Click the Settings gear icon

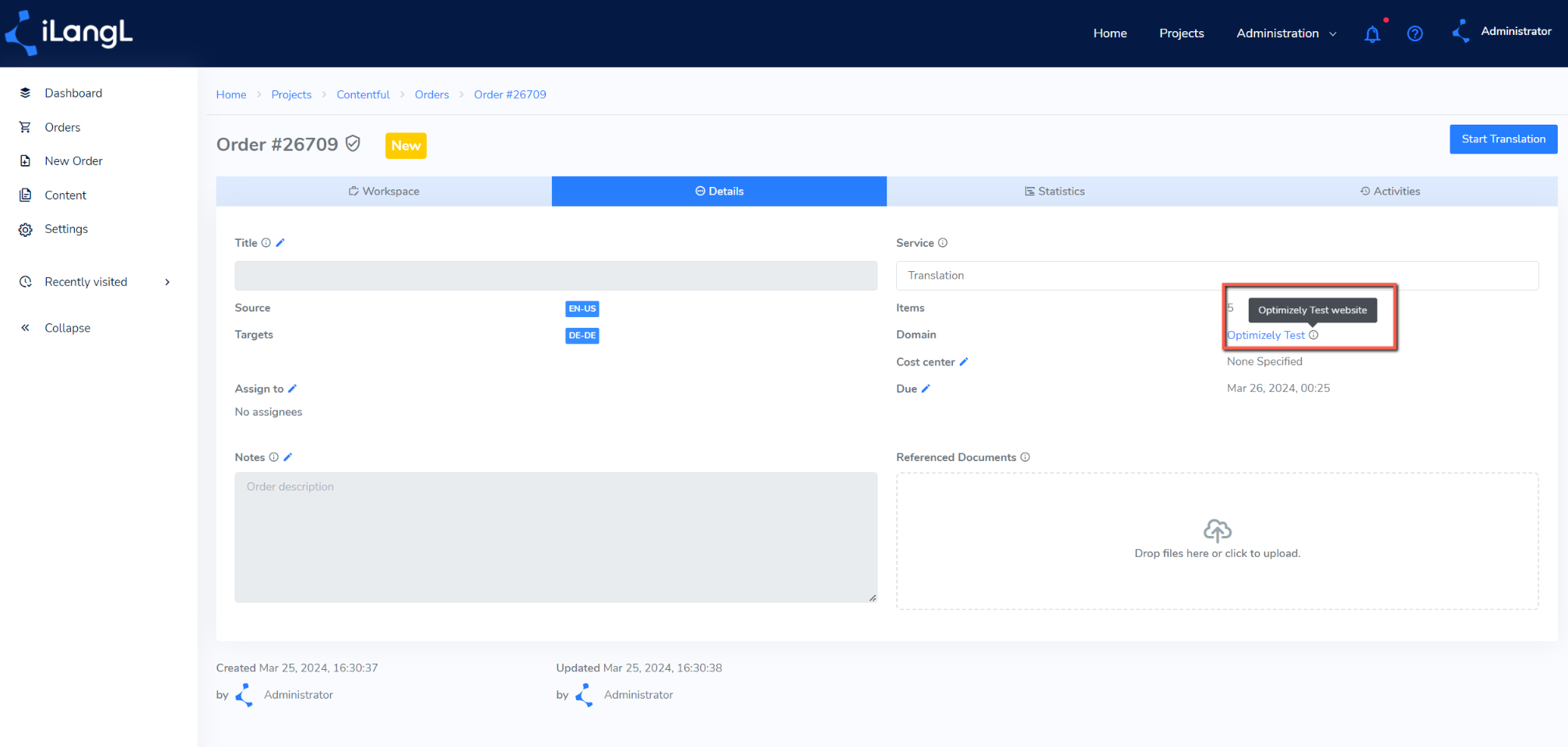[x=25, y=229]
